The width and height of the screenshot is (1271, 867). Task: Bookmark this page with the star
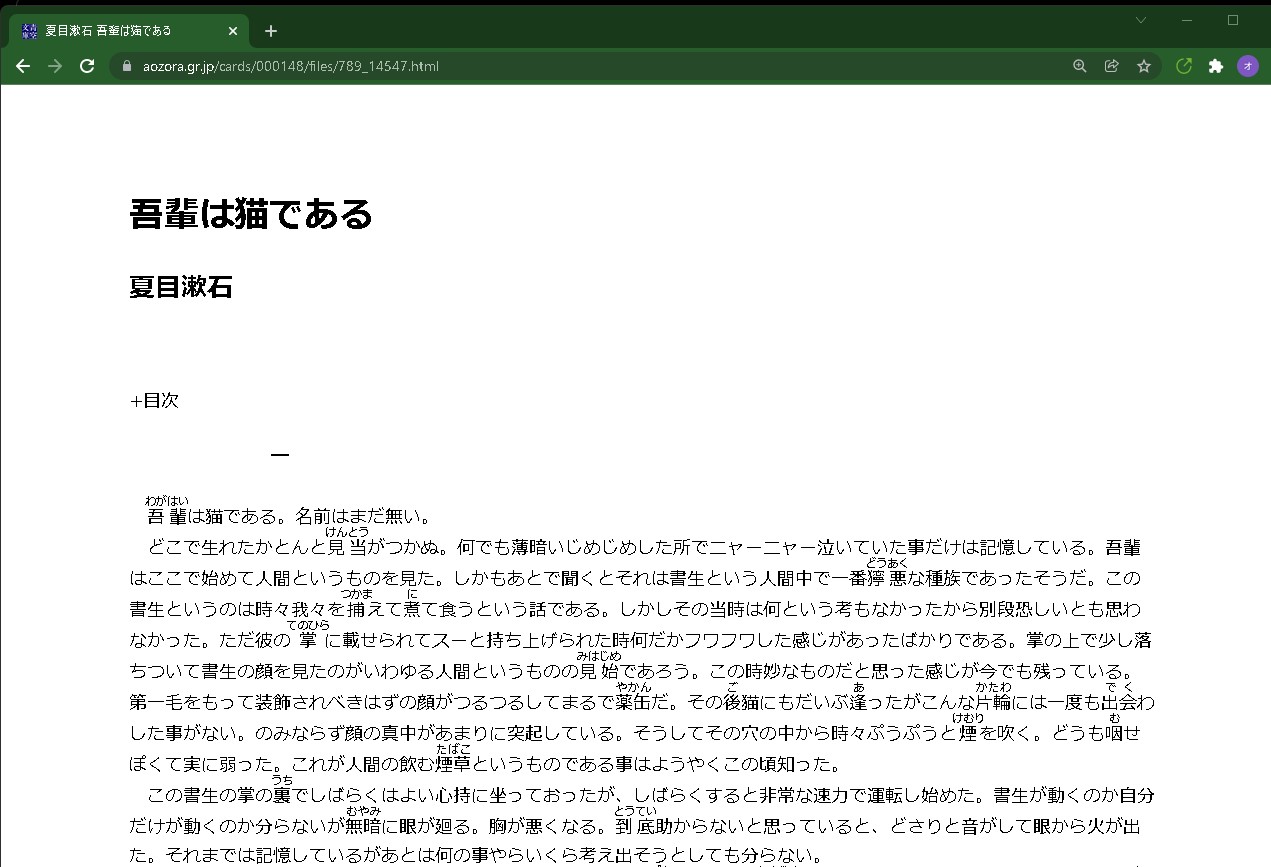1143,66
